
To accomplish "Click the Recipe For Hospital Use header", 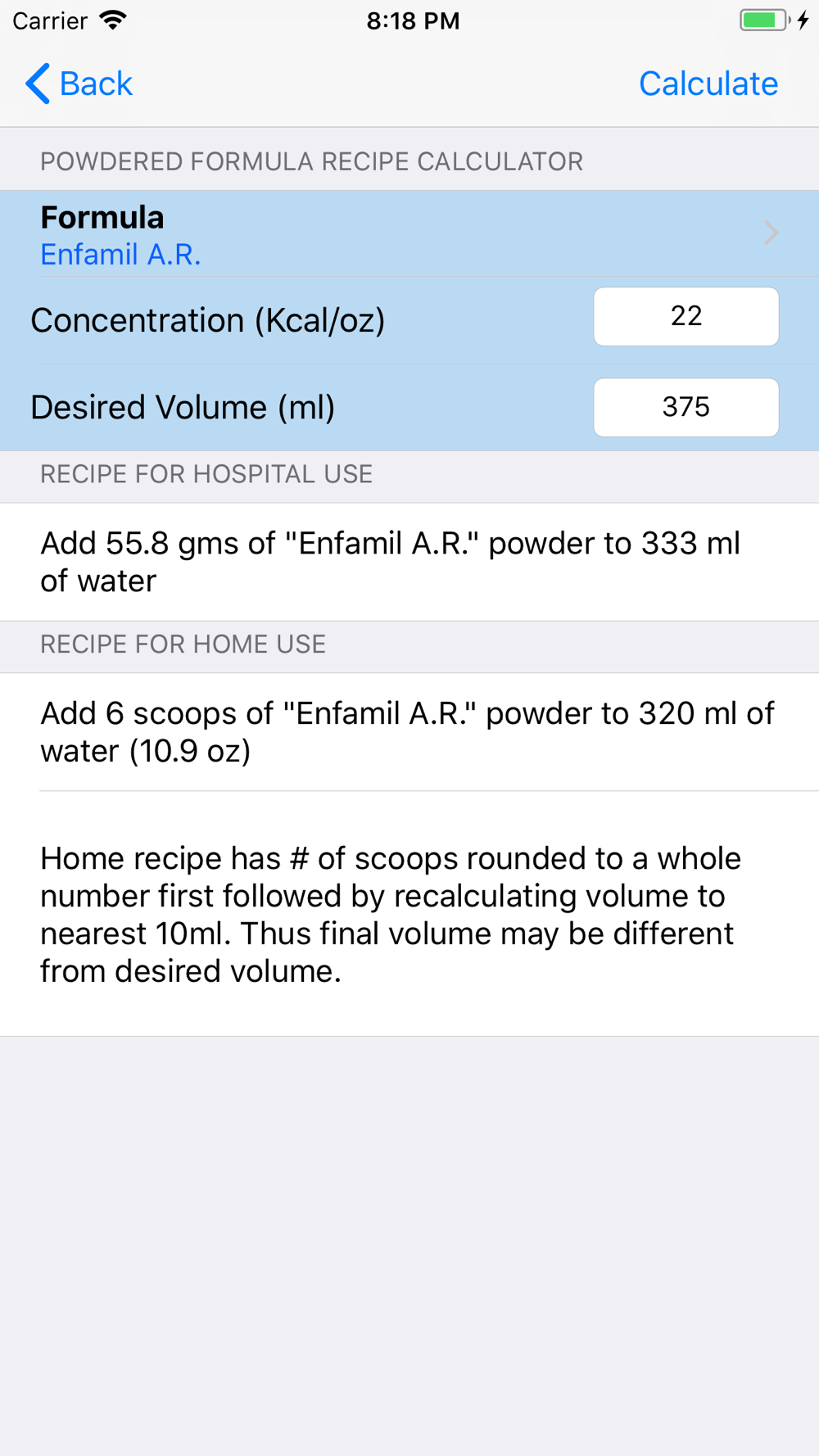I will tap(206, 474).
